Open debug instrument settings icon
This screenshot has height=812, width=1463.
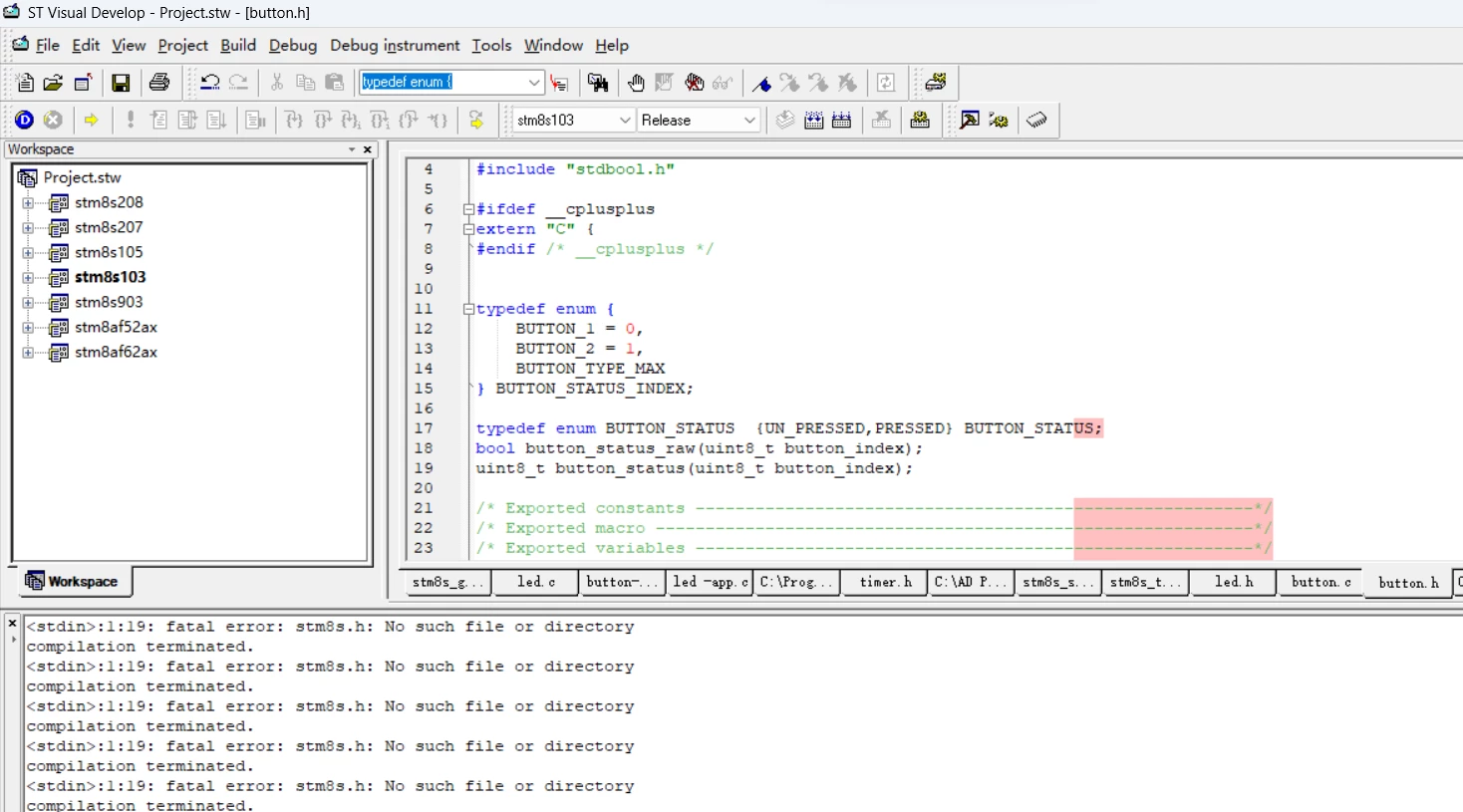[x=936, y=83]
